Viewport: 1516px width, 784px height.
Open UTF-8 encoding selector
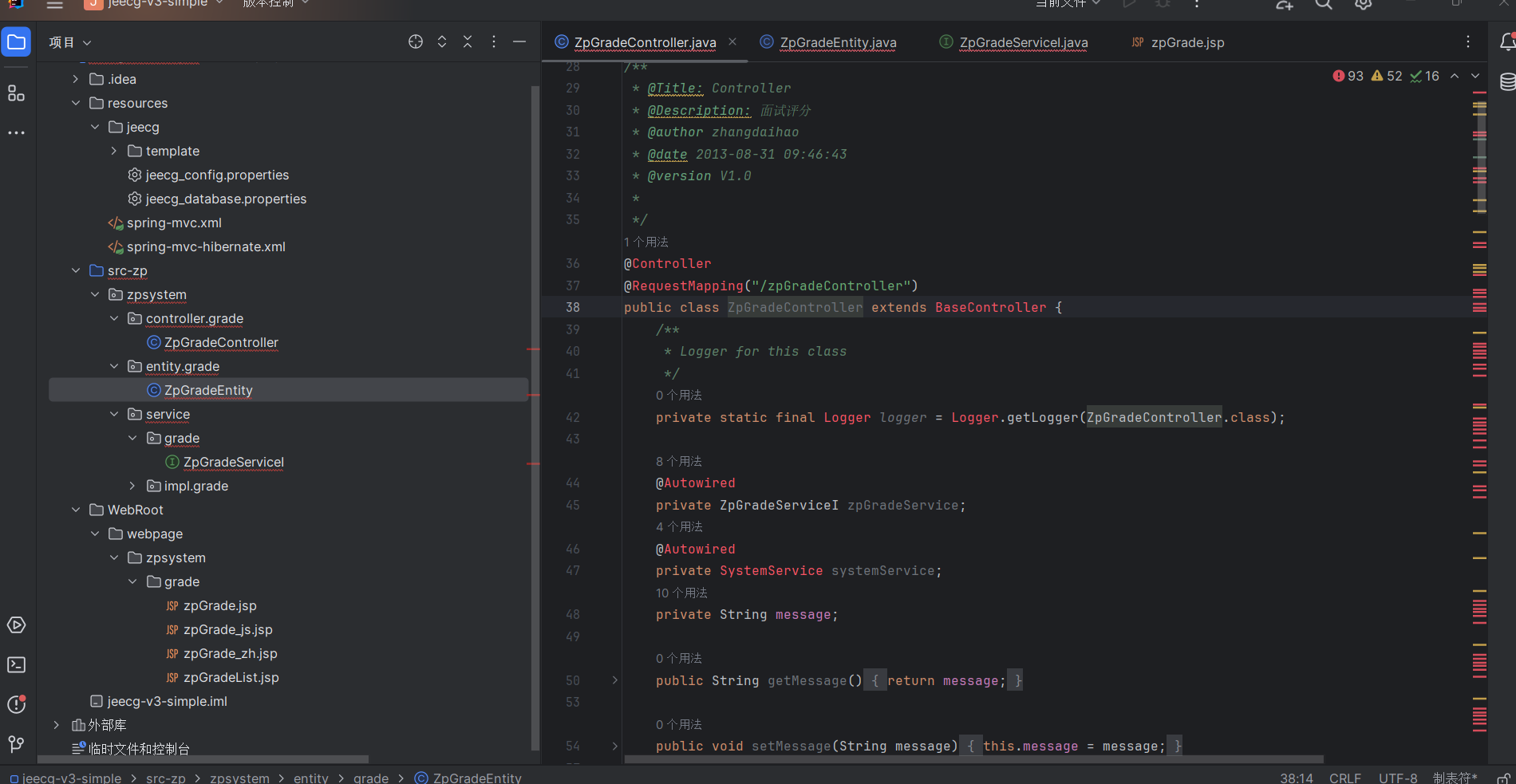[1398, 778]
